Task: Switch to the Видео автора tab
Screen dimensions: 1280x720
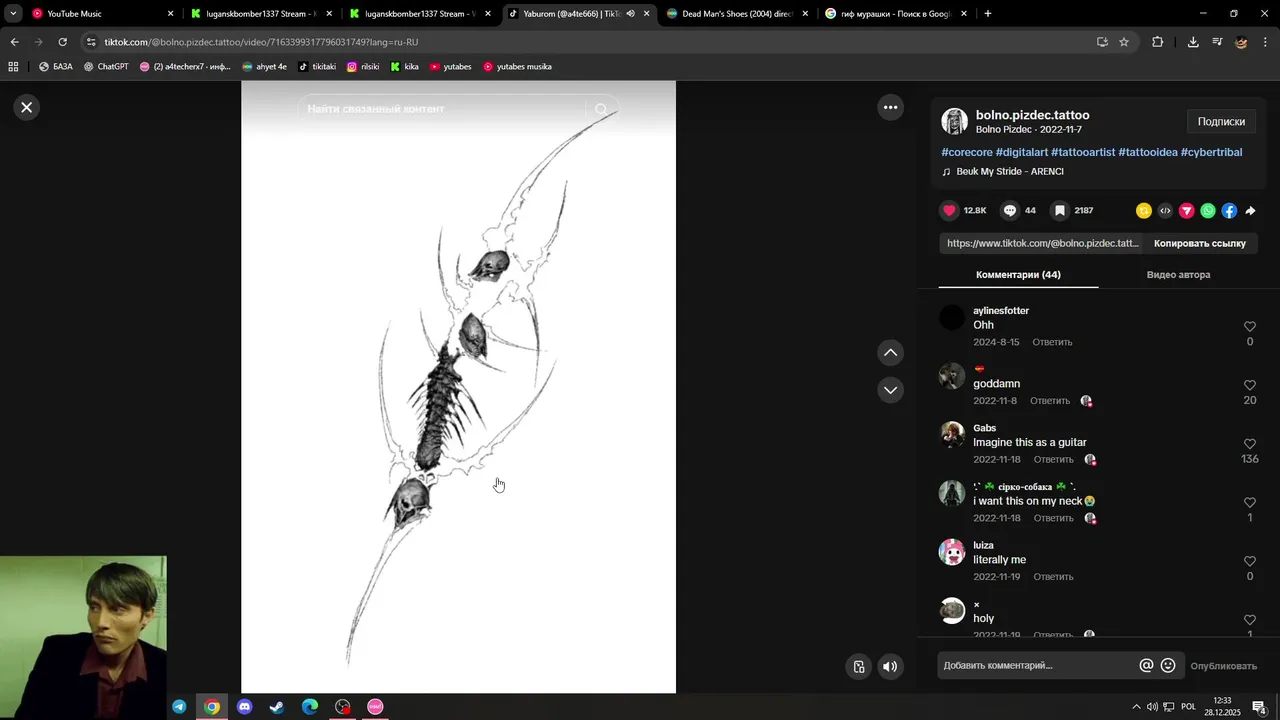Action: (x=1178, y=274)
